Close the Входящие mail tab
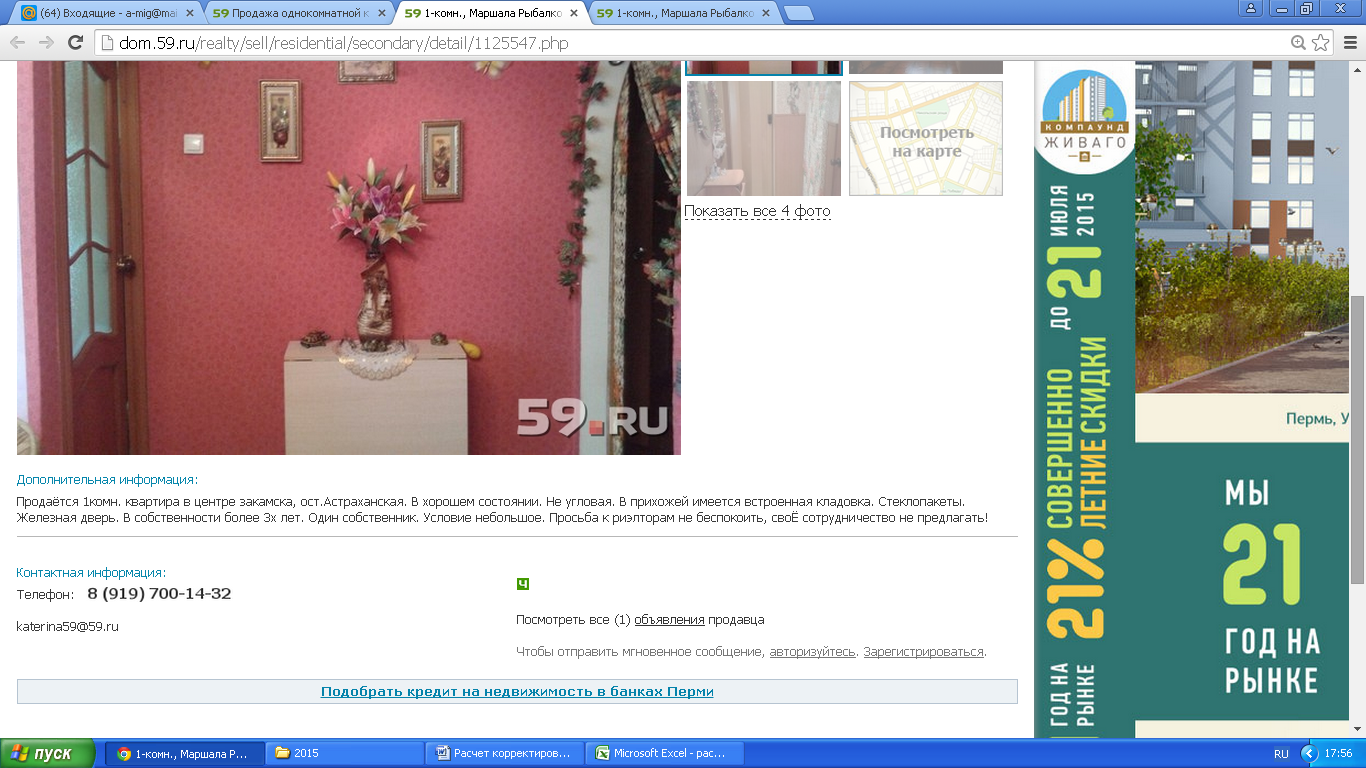 190,13
